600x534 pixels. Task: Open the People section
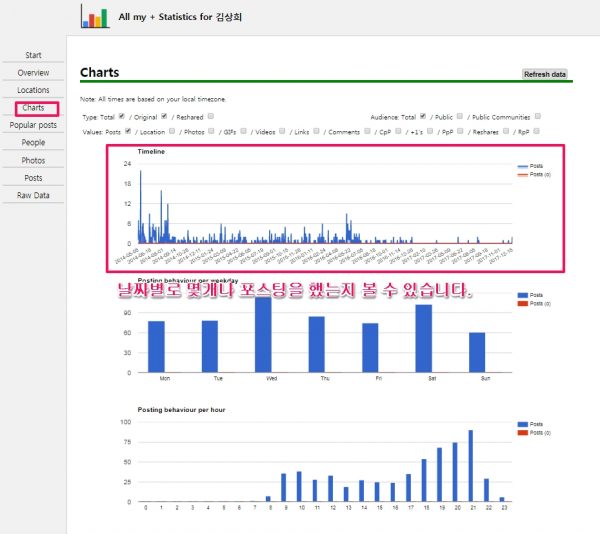pos(33,143)
